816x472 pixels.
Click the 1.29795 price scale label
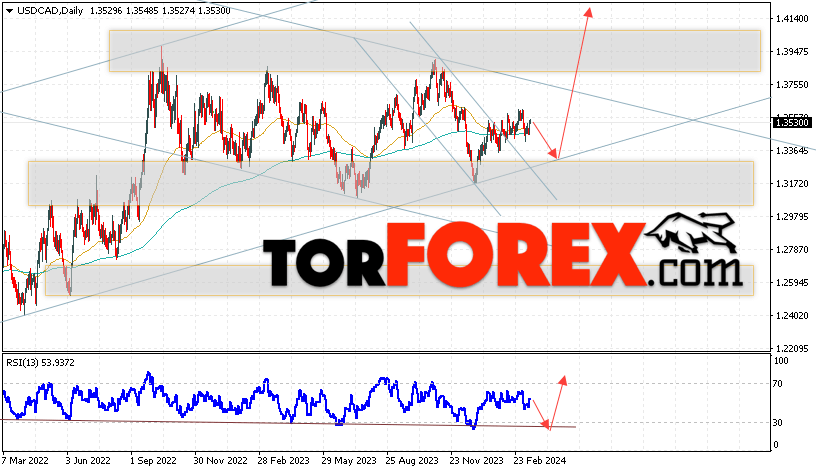pyautogui.click(x=792, y=216)
